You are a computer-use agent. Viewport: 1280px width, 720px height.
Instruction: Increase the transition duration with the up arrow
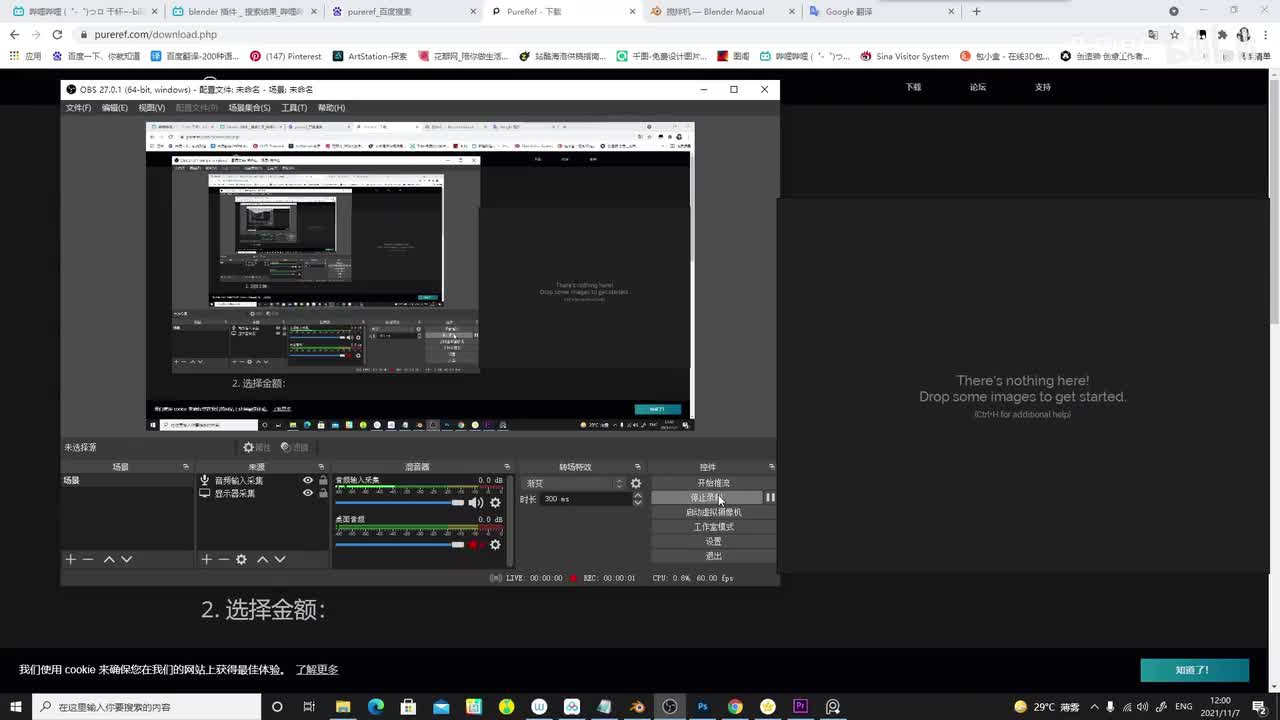click(638, 495)
